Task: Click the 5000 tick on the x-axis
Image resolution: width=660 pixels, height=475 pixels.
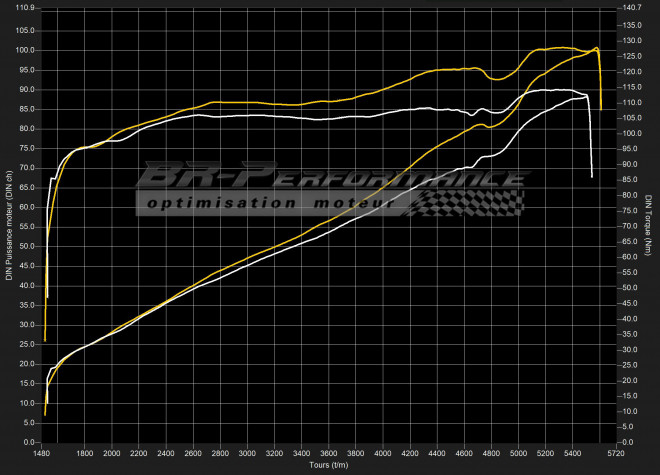Action: coord(515,452)
